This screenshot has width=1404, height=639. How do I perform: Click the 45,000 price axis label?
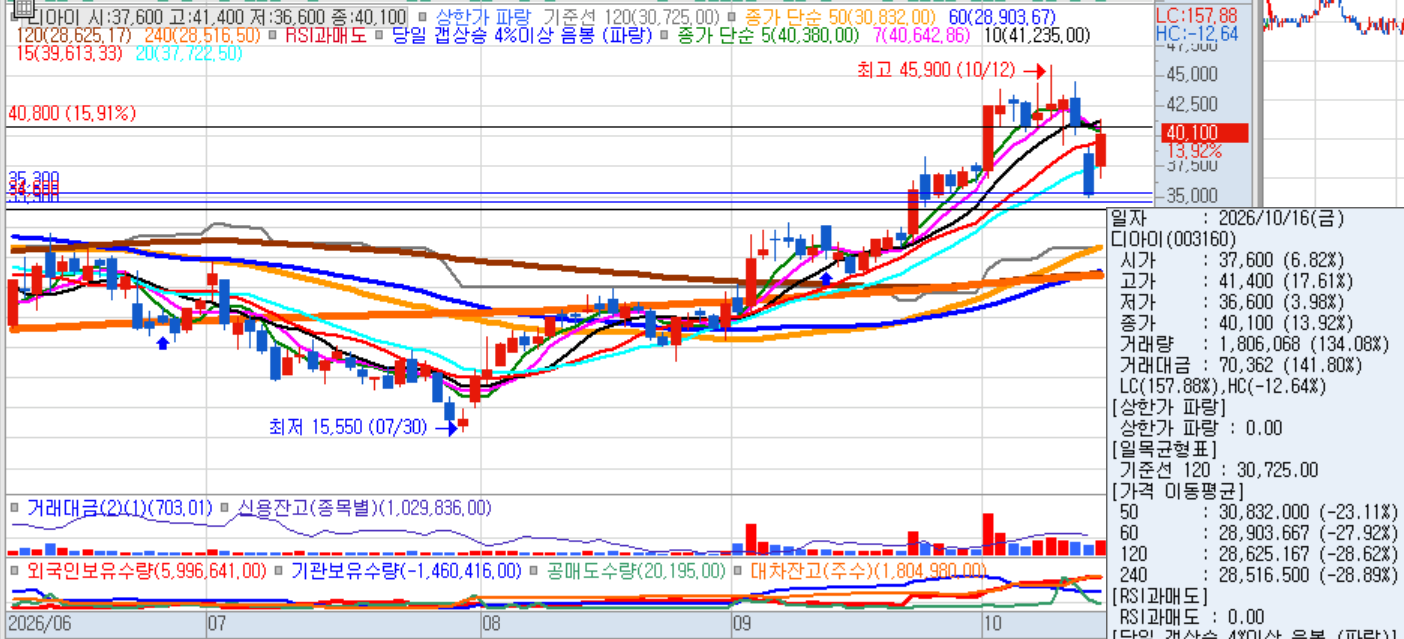click(1190, 74)
